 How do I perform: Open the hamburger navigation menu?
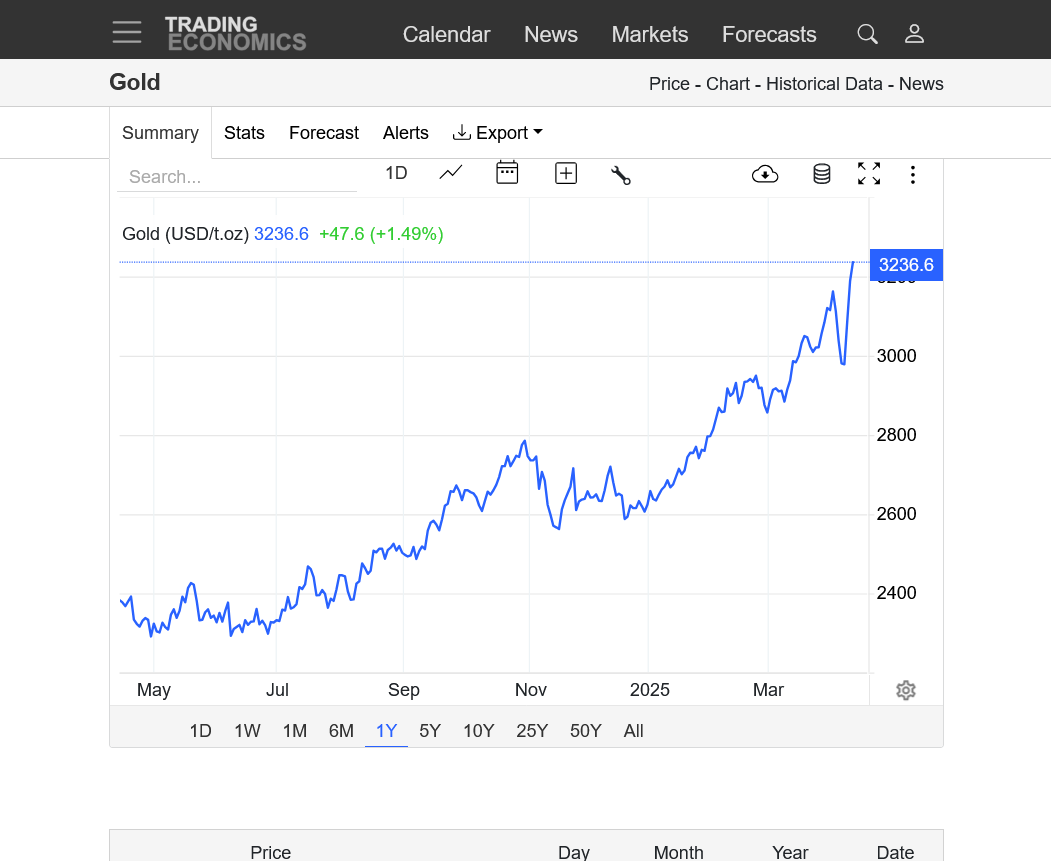point(127,33)
